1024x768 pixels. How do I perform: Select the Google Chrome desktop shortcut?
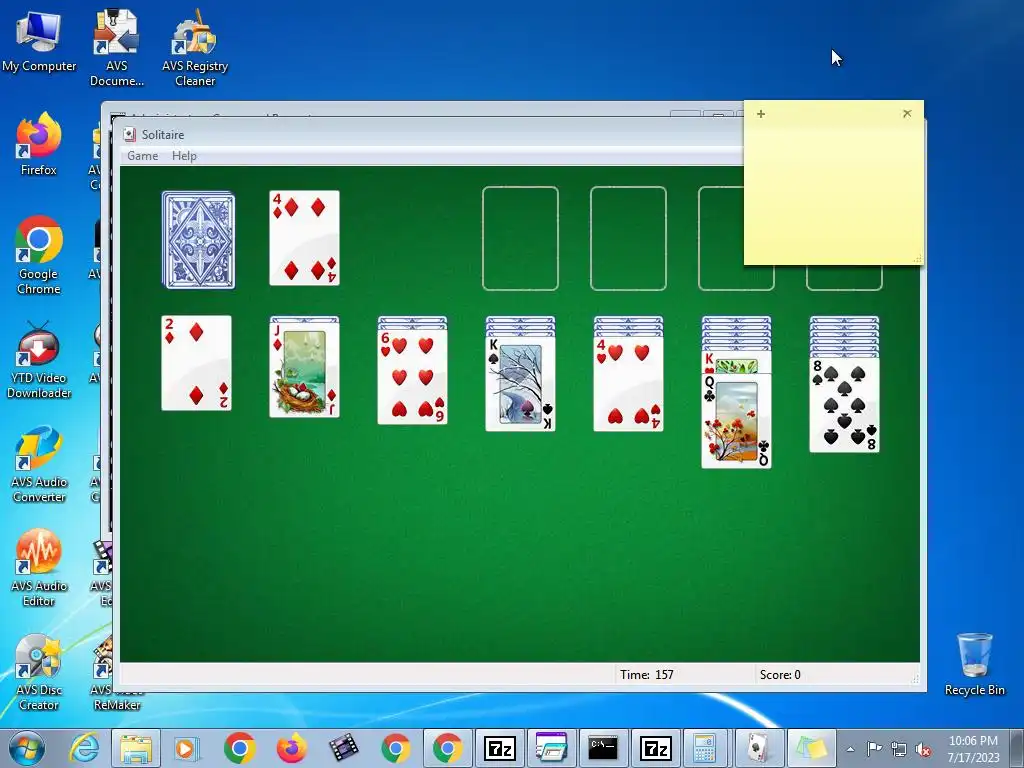click(x=39, y=255)
